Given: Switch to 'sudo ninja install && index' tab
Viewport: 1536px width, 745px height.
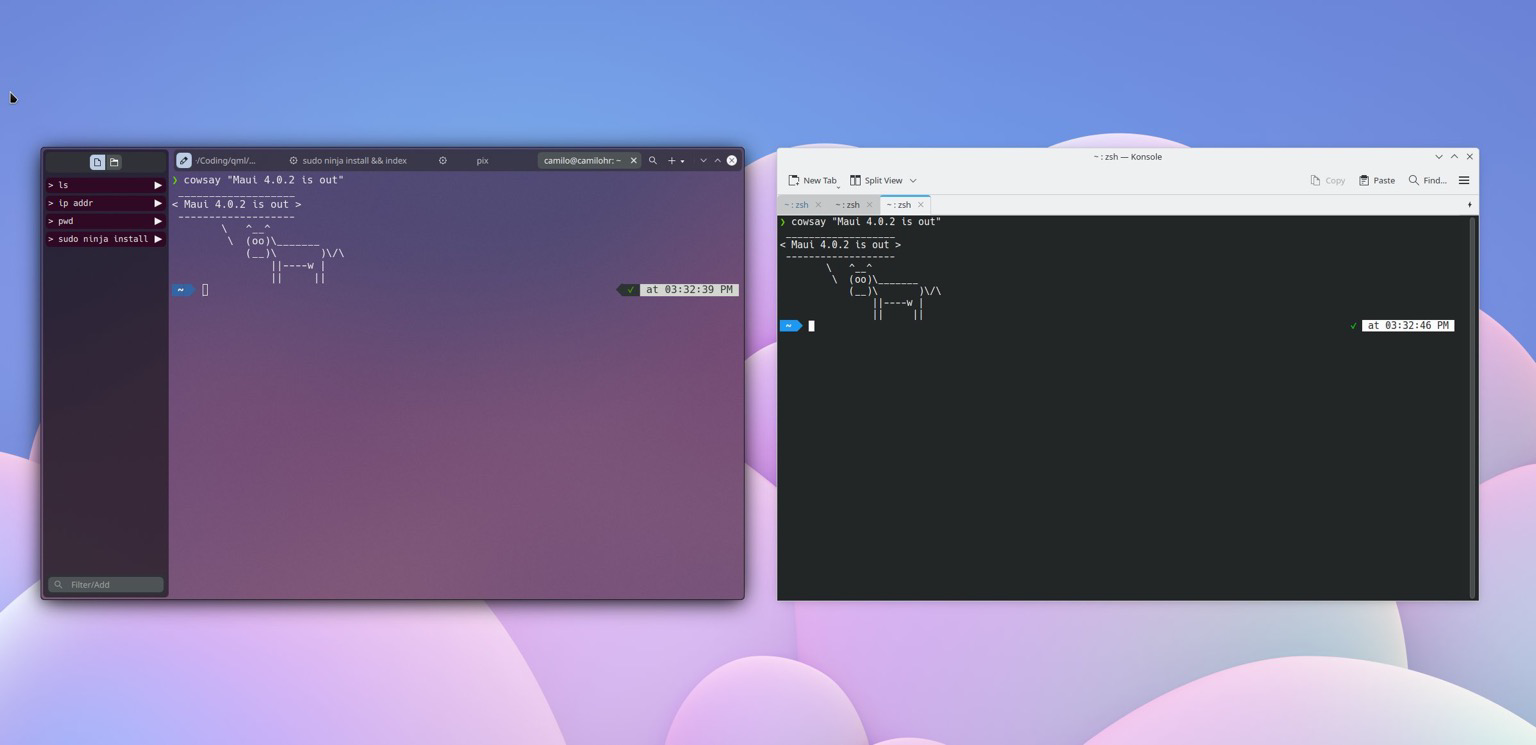Looking at the screenshot, I should pos(354,160).
